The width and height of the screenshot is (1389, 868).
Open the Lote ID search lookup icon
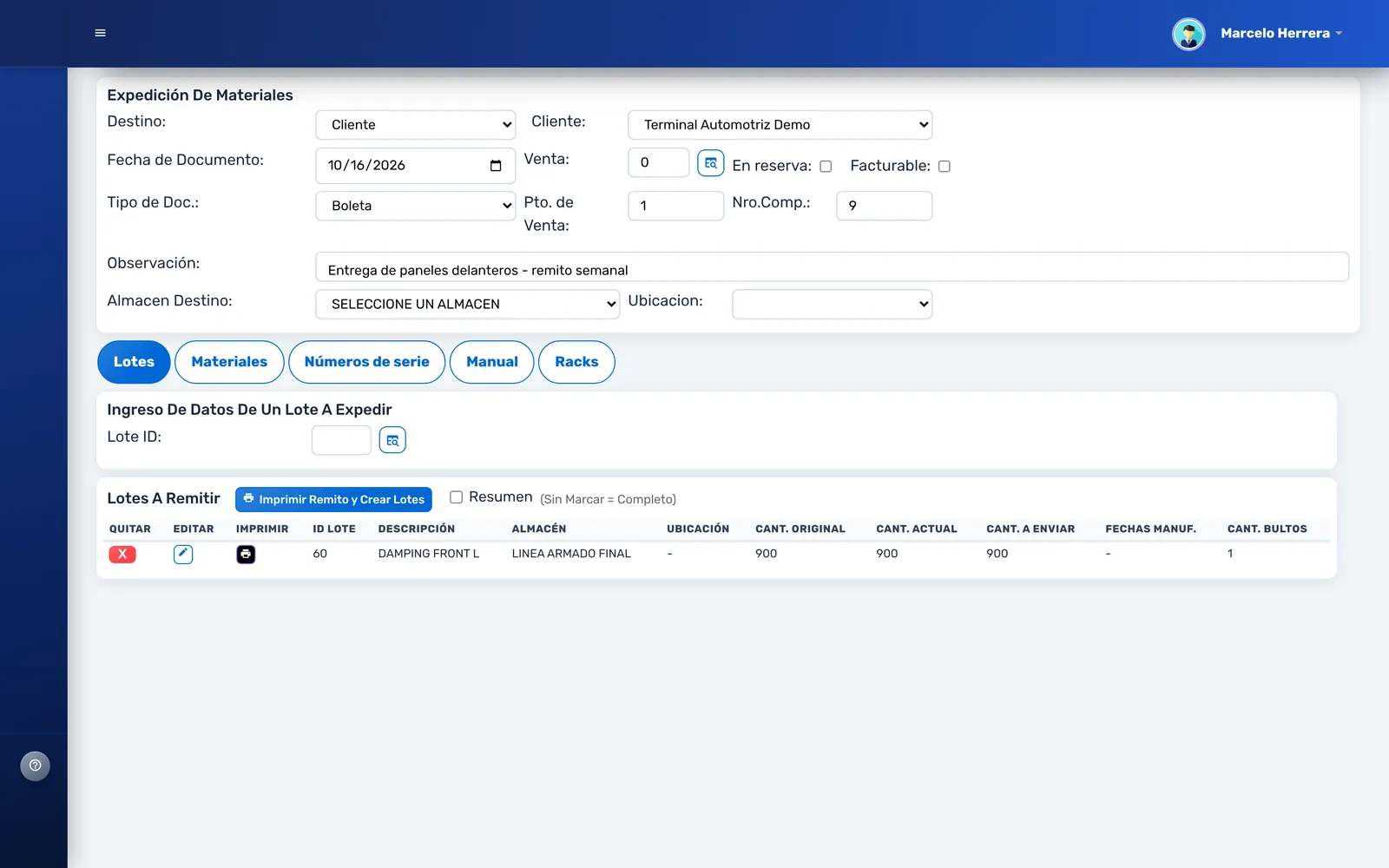click(392, 440)
